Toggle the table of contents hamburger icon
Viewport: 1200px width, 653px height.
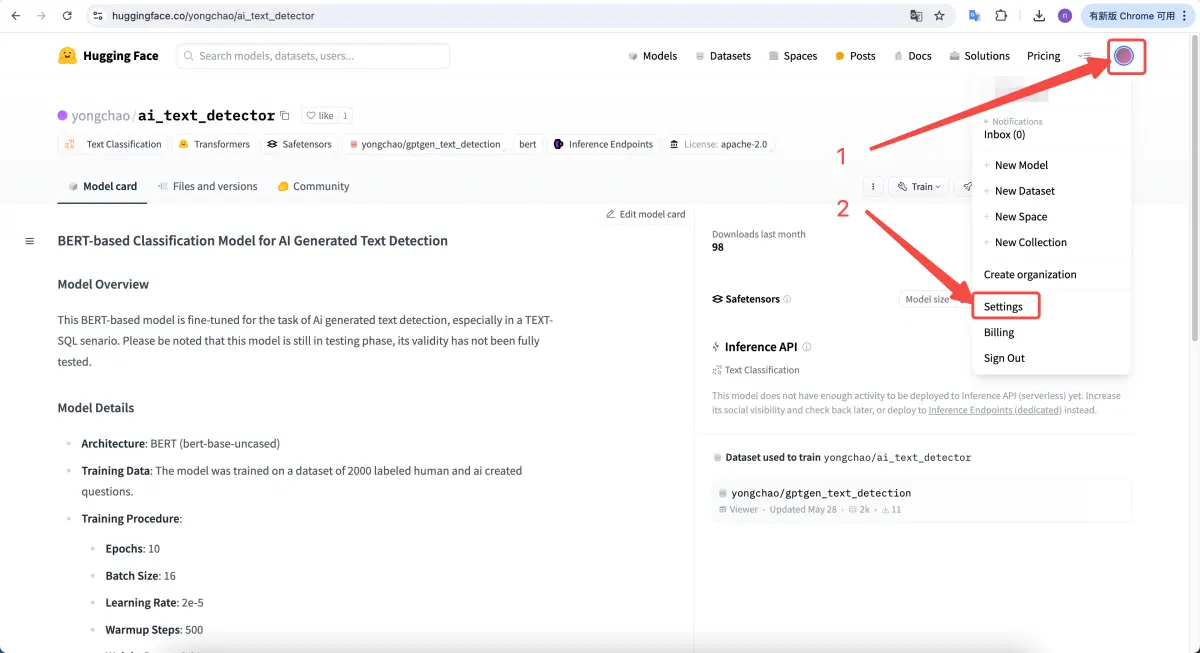point(29,241)
